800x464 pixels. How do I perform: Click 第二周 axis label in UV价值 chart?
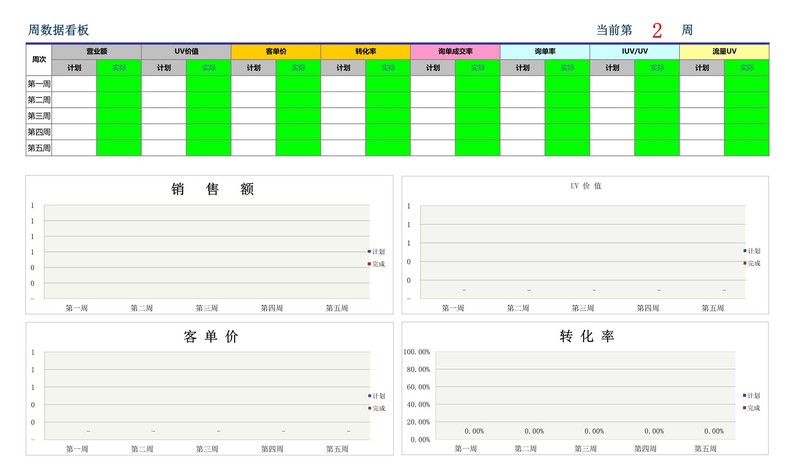(x=518, y=308)
